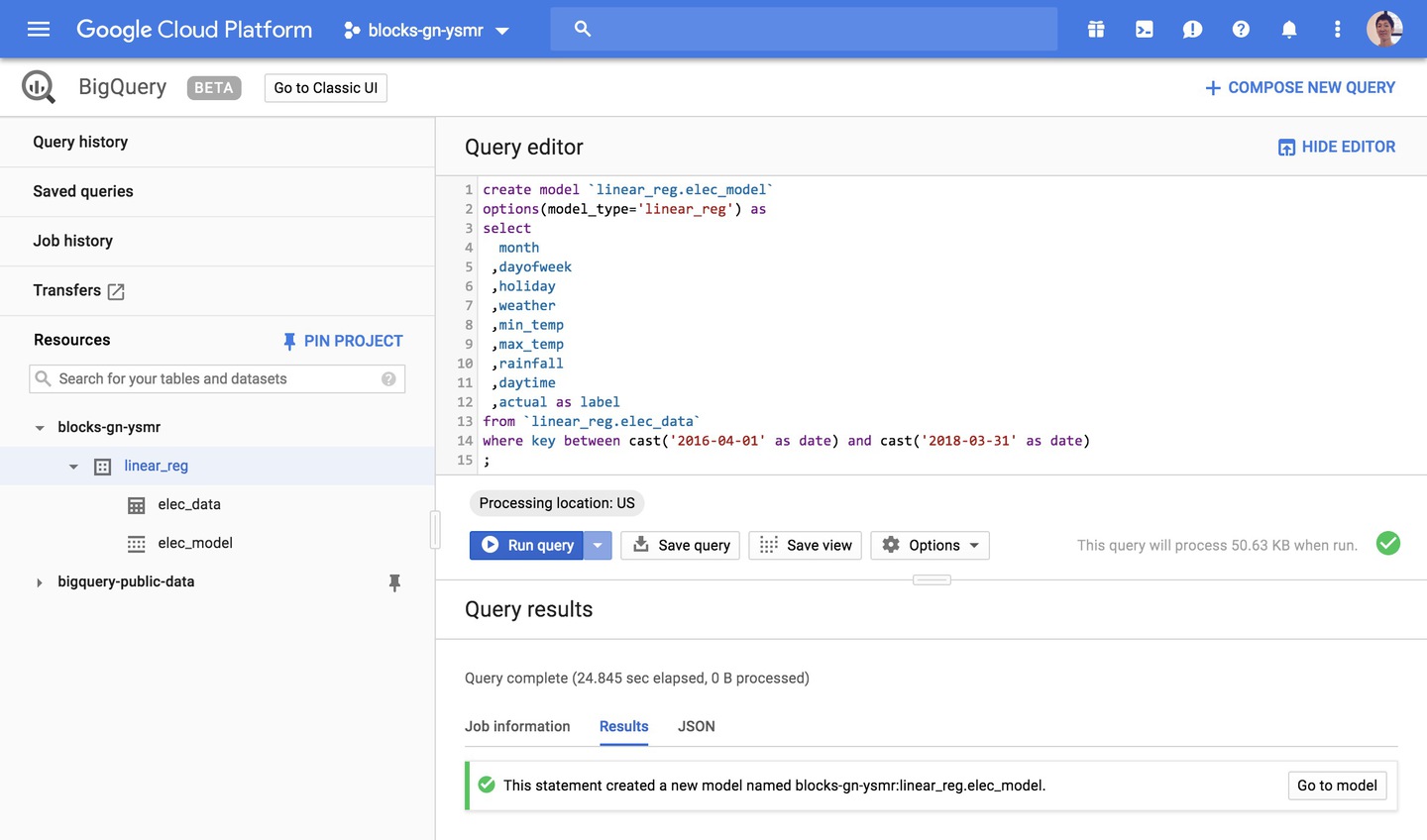Click the search magnifier icon in top bar
The image size is (1427, 840).
[x=583, y=30]
